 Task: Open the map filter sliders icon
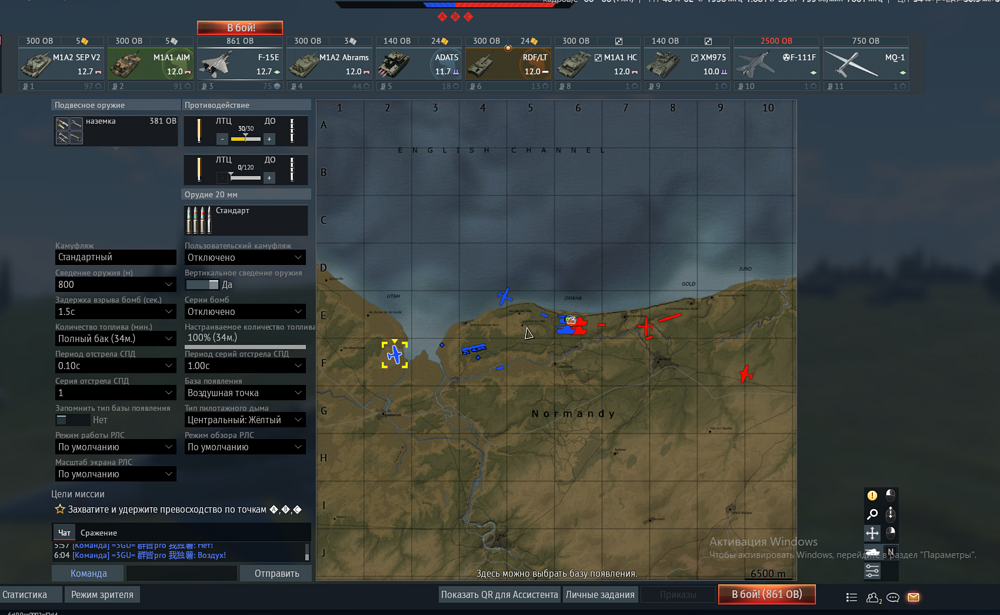click(x=872, y=571)
